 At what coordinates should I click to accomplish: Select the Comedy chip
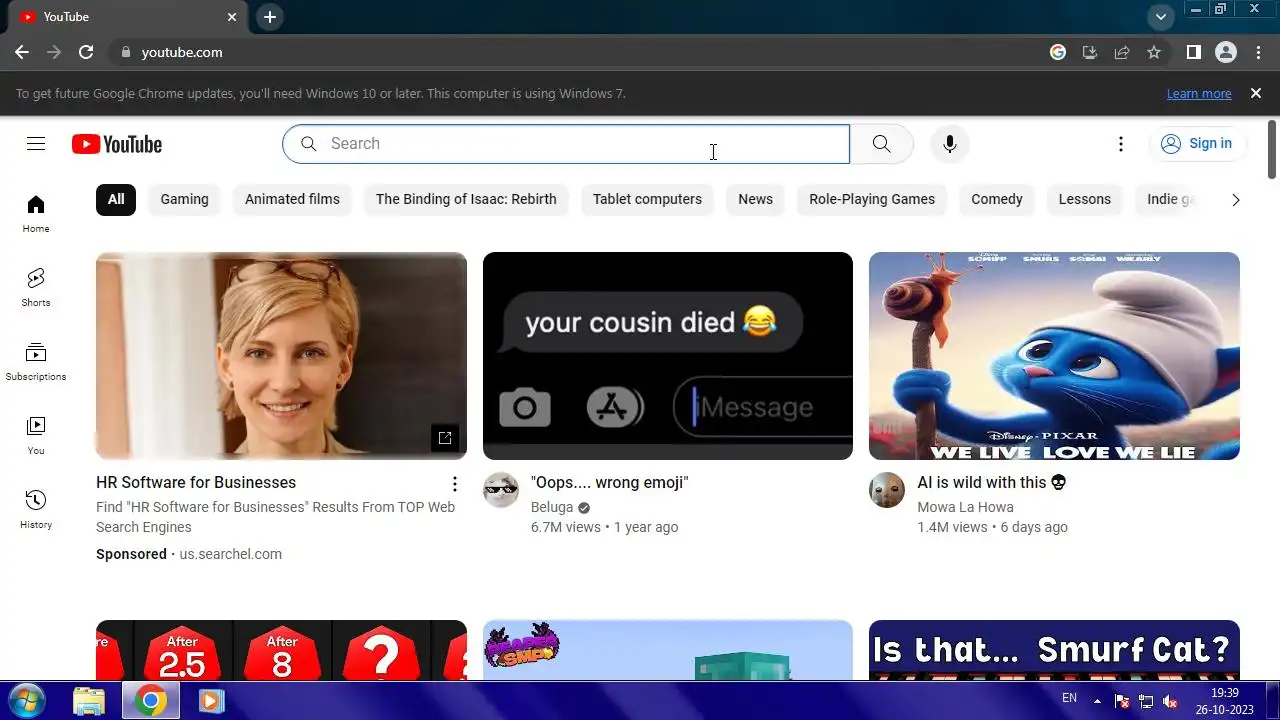(997, 199)
